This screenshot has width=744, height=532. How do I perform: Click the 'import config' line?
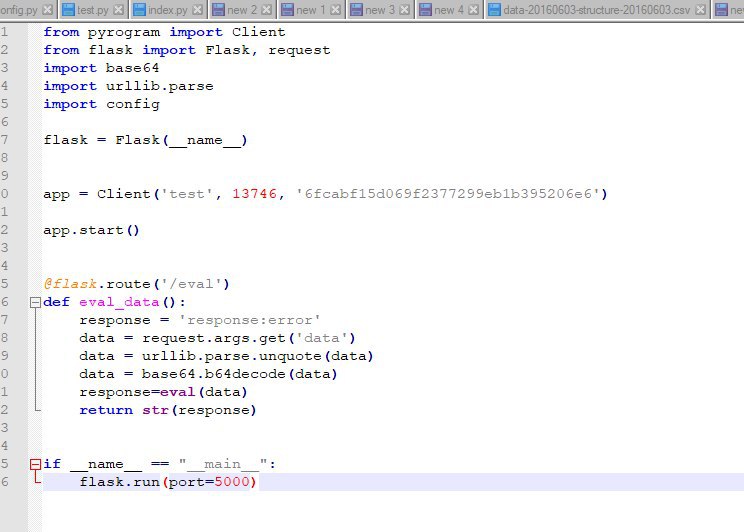pos(101,104)
